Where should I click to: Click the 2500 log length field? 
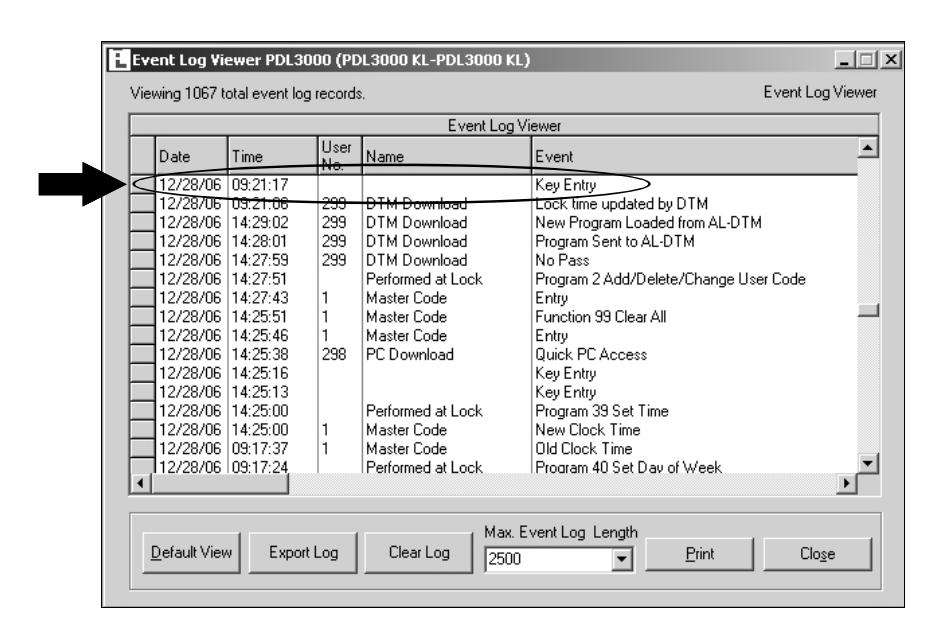pyautogui.click(x=549, y=559)
